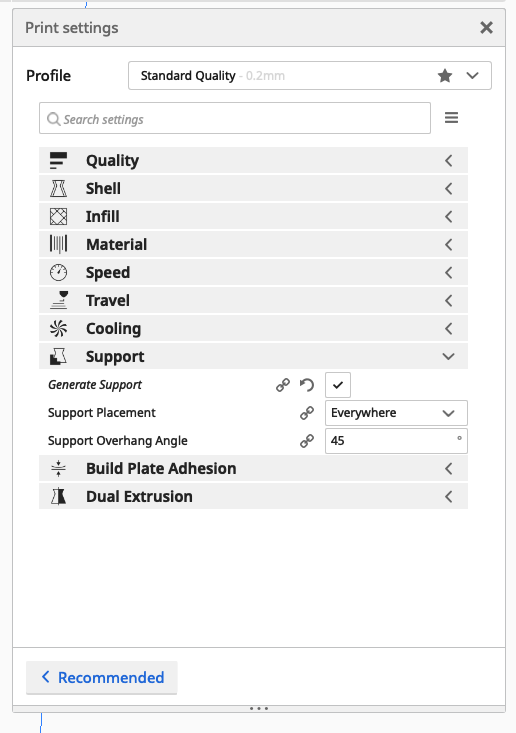This screenshot has height=733, width=516.
Task: Click the favorite star in the Profile selector
Action: [445, 75]
